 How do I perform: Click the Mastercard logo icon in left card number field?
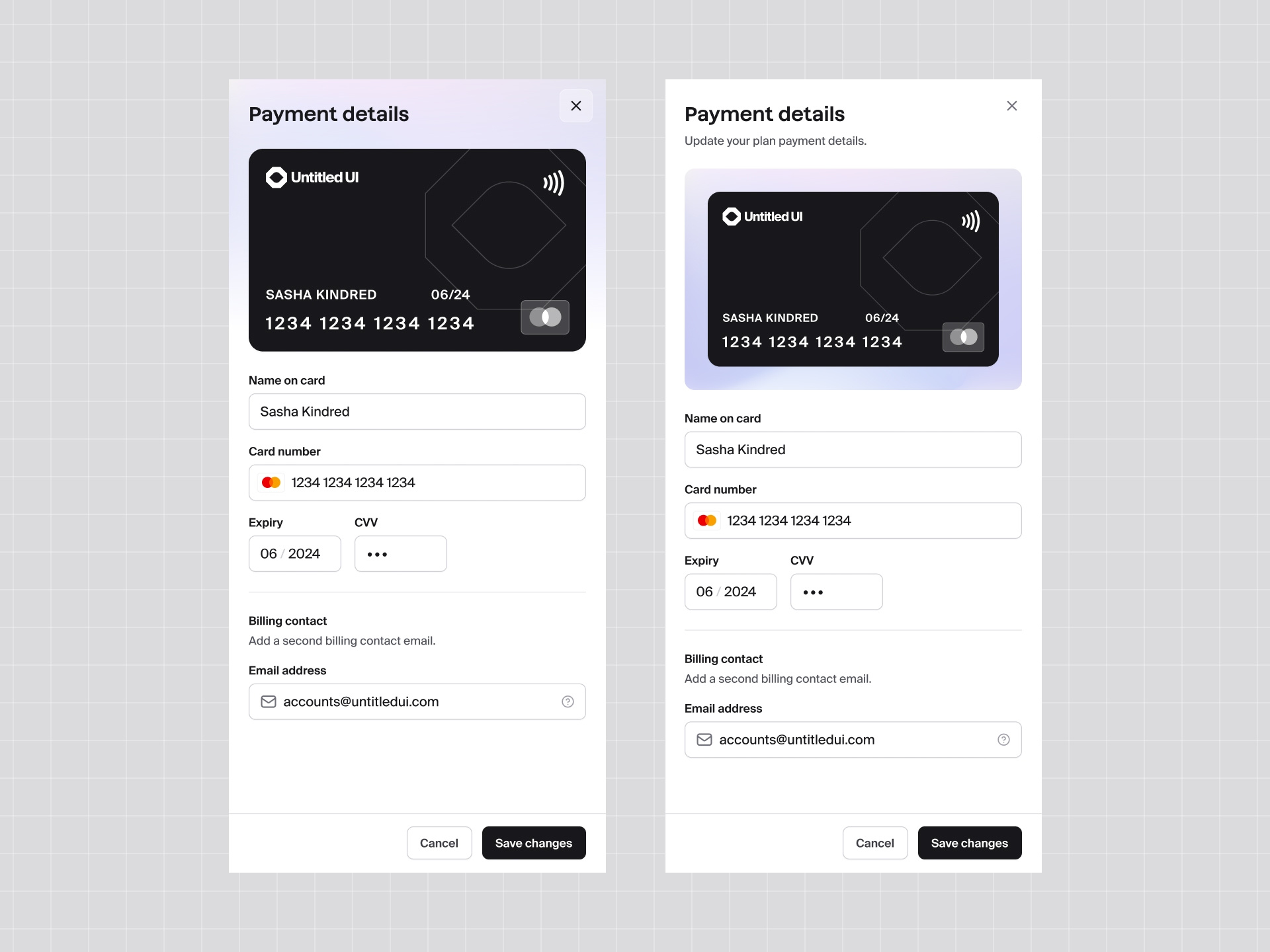coord(271,482)
